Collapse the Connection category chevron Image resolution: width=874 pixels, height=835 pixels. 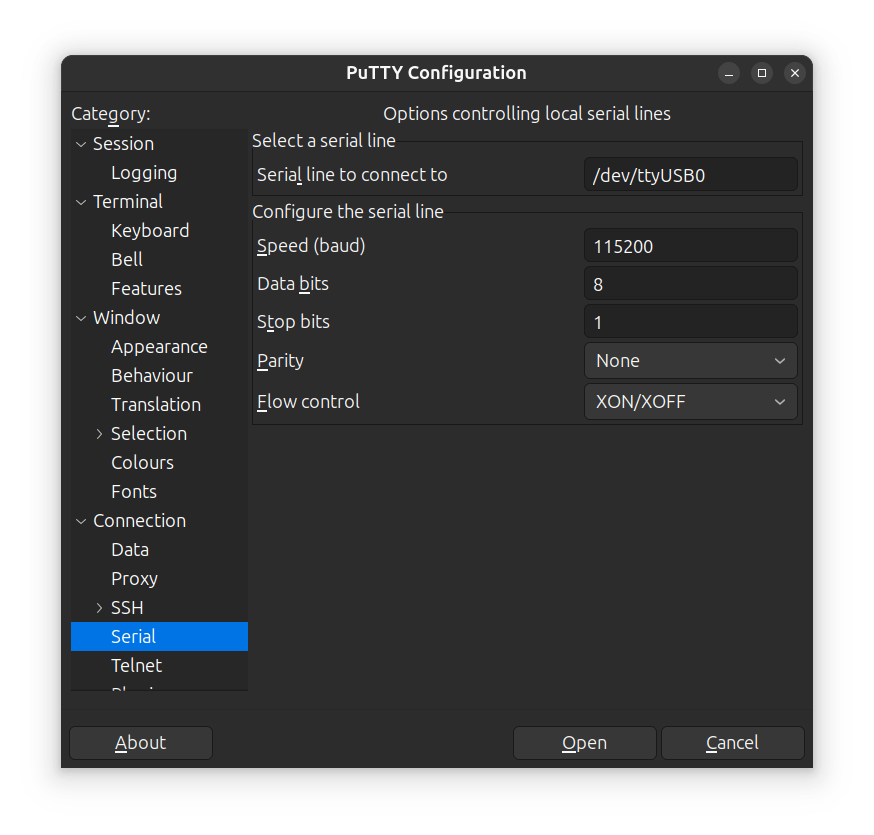(x=81, y=521)
